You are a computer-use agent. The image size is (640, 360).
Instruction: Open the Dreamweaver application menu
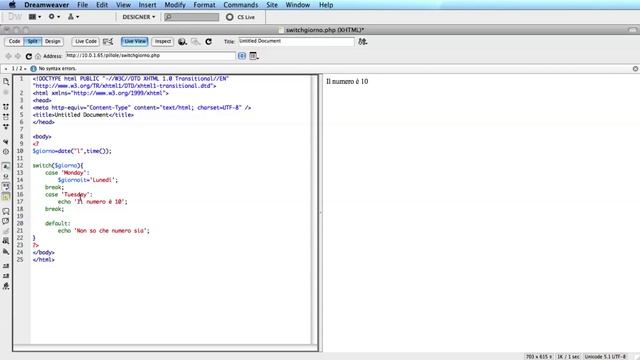pyautogui.click(x=47, y=5)
